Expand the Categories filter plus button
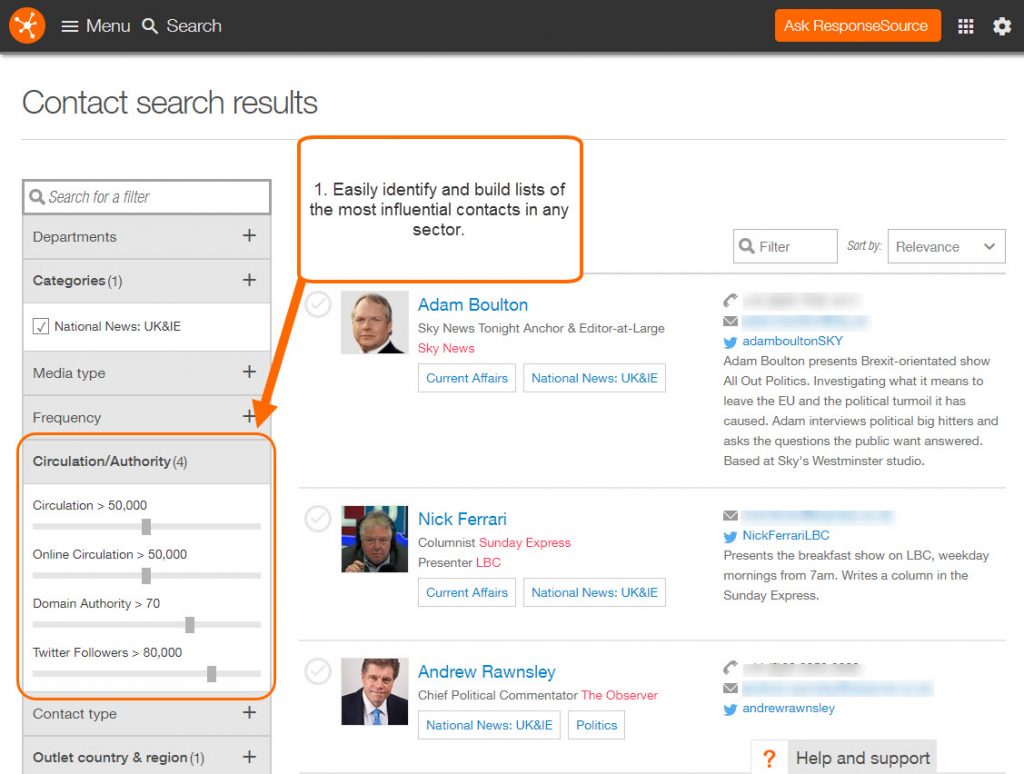Image resolution: width=1024 pixels, height=774 pixels. 249,280
